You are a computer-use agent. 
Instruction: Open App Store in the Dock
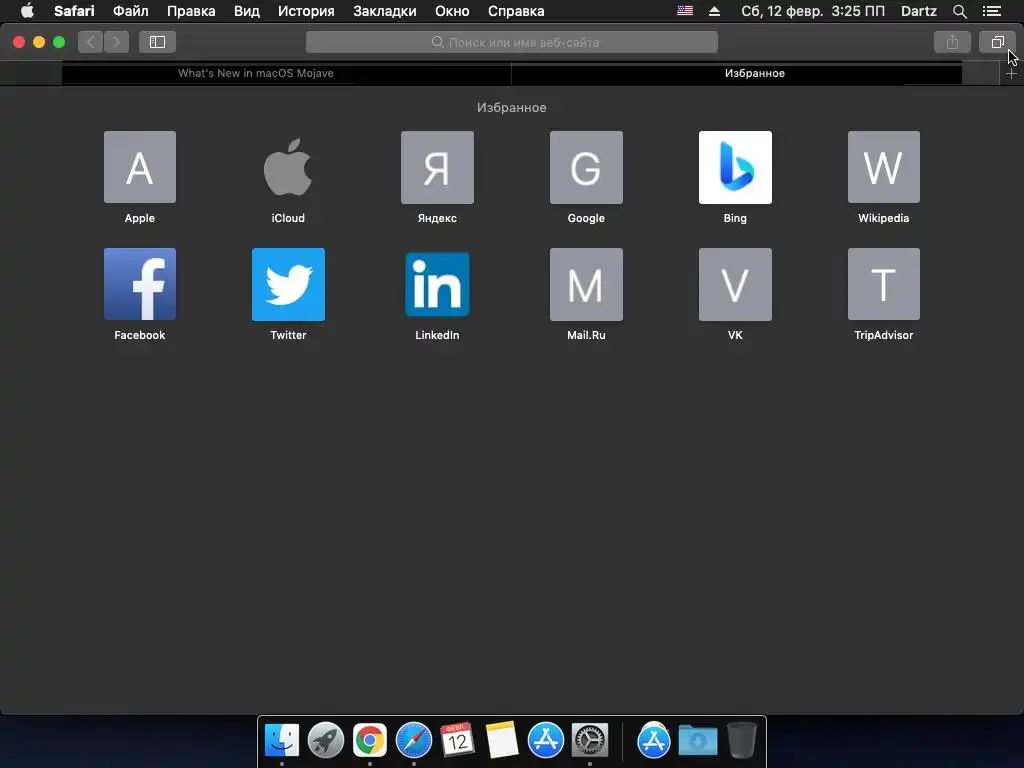[x=545, y=741]
